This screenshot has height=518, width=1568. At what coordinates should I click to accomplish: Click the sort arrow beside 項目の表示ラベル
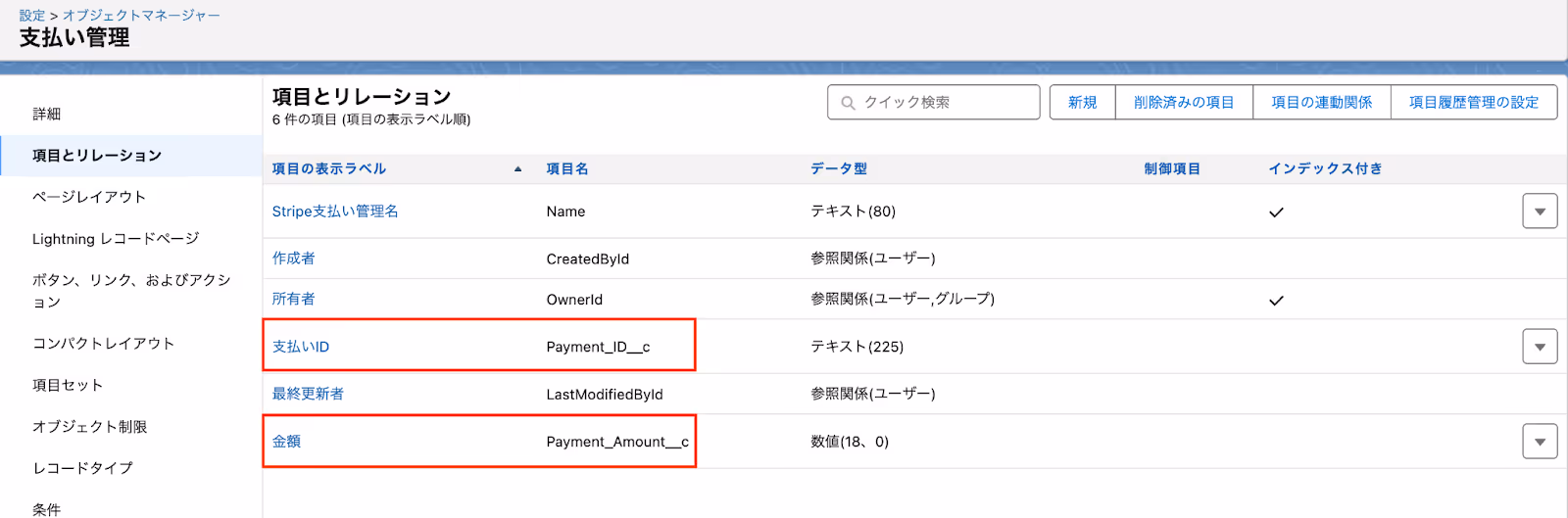[x=518, y=169]
